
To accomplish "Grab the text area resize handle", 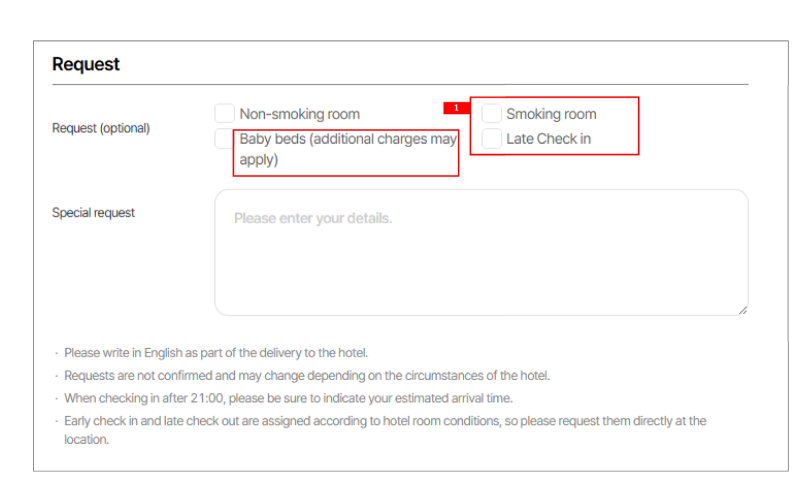I will click(742, 310).
